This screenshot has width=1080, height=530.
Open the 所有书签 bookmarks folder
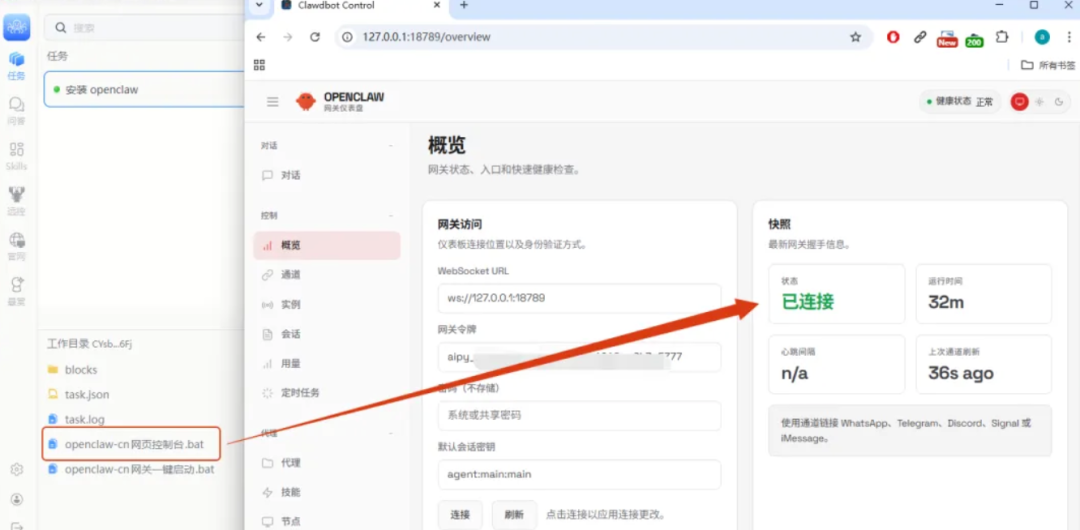tap(1048, 65)
